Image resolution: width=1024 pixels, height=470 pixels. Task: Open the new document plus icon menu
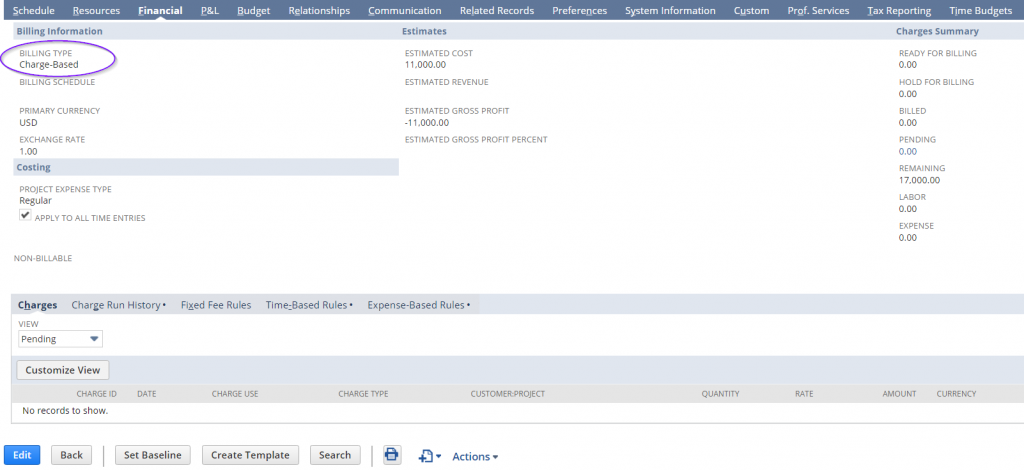point(430,456)
